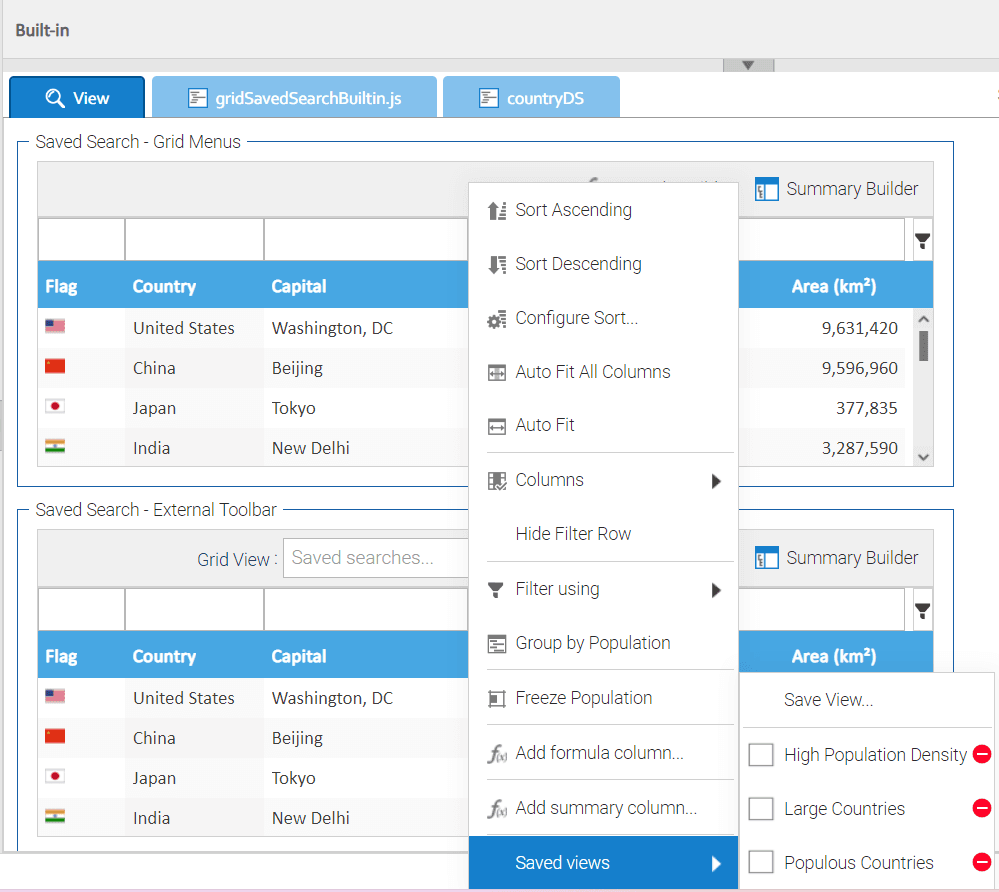This screenshot has height=892, width=999.
Task: Click the Freeze Population icon
Action: click(497, 698)
